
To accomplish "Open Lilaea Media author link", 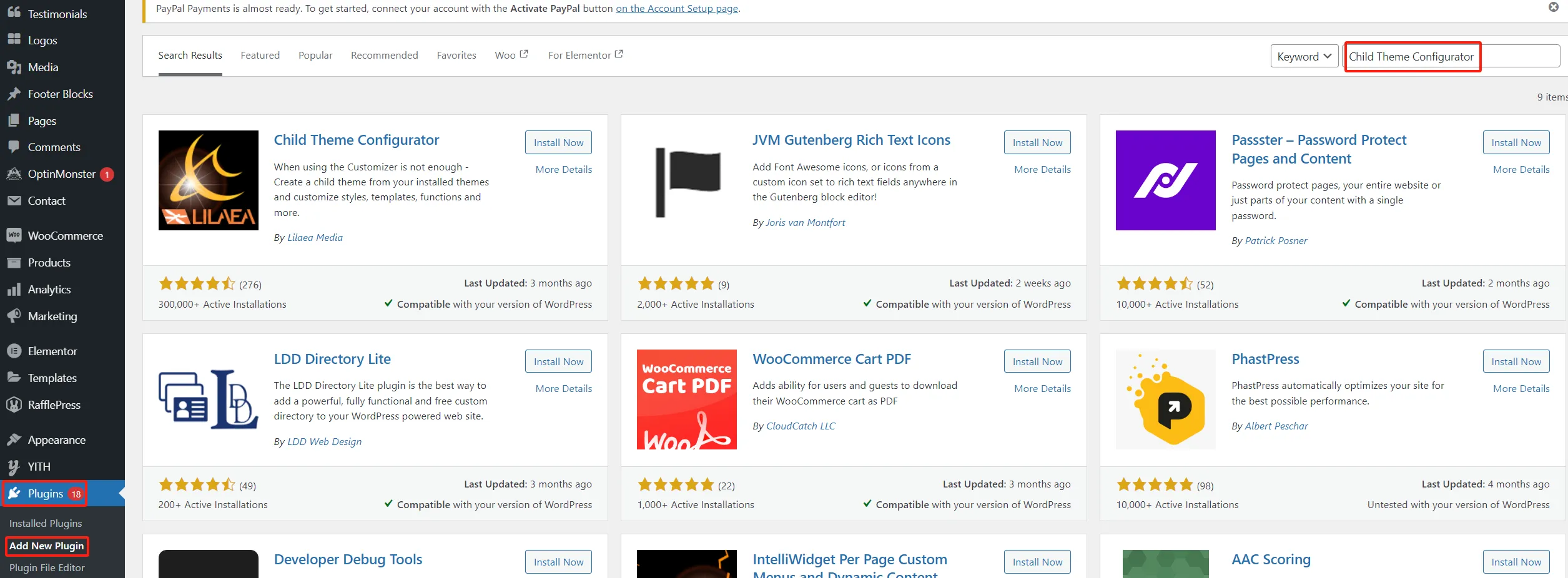I will tap(315, 238).
